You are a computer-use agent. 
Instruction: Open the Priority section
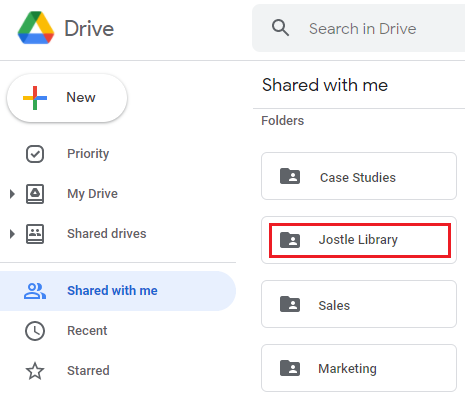click(88, 154)
